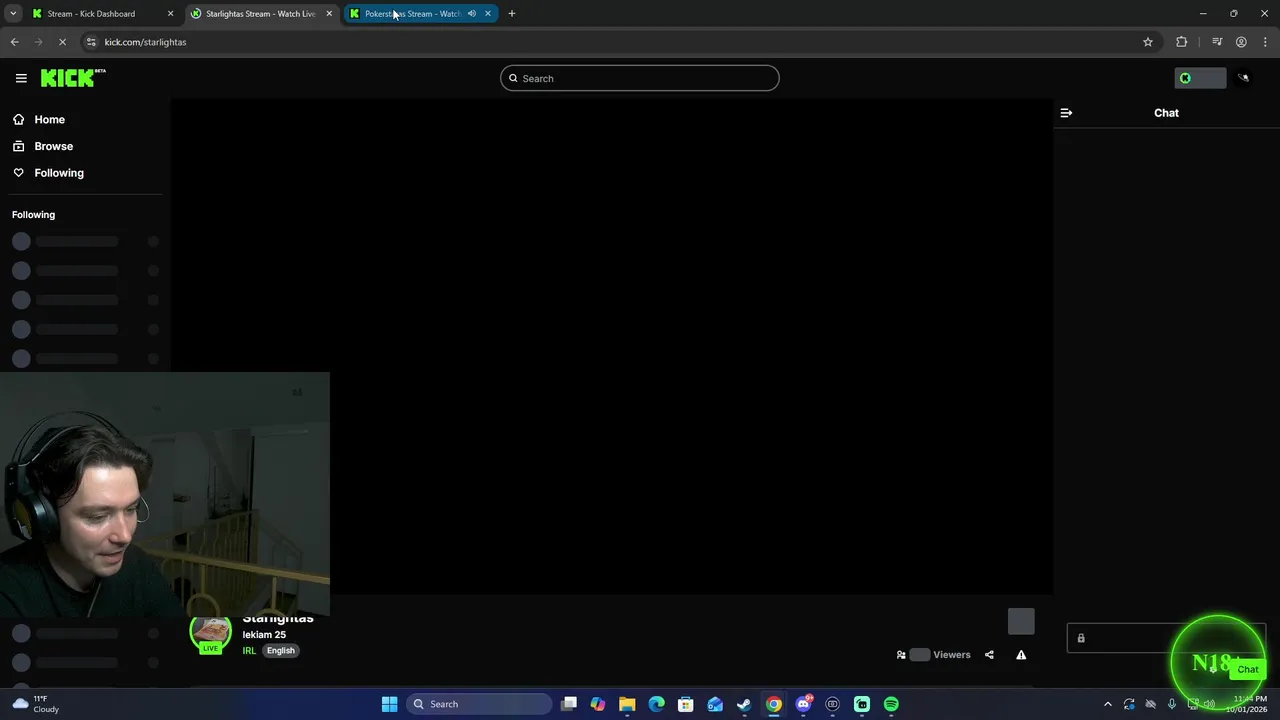1280x720 pixels.
Task: Open Task View on taskbar
Action: (x=569, y=704)
